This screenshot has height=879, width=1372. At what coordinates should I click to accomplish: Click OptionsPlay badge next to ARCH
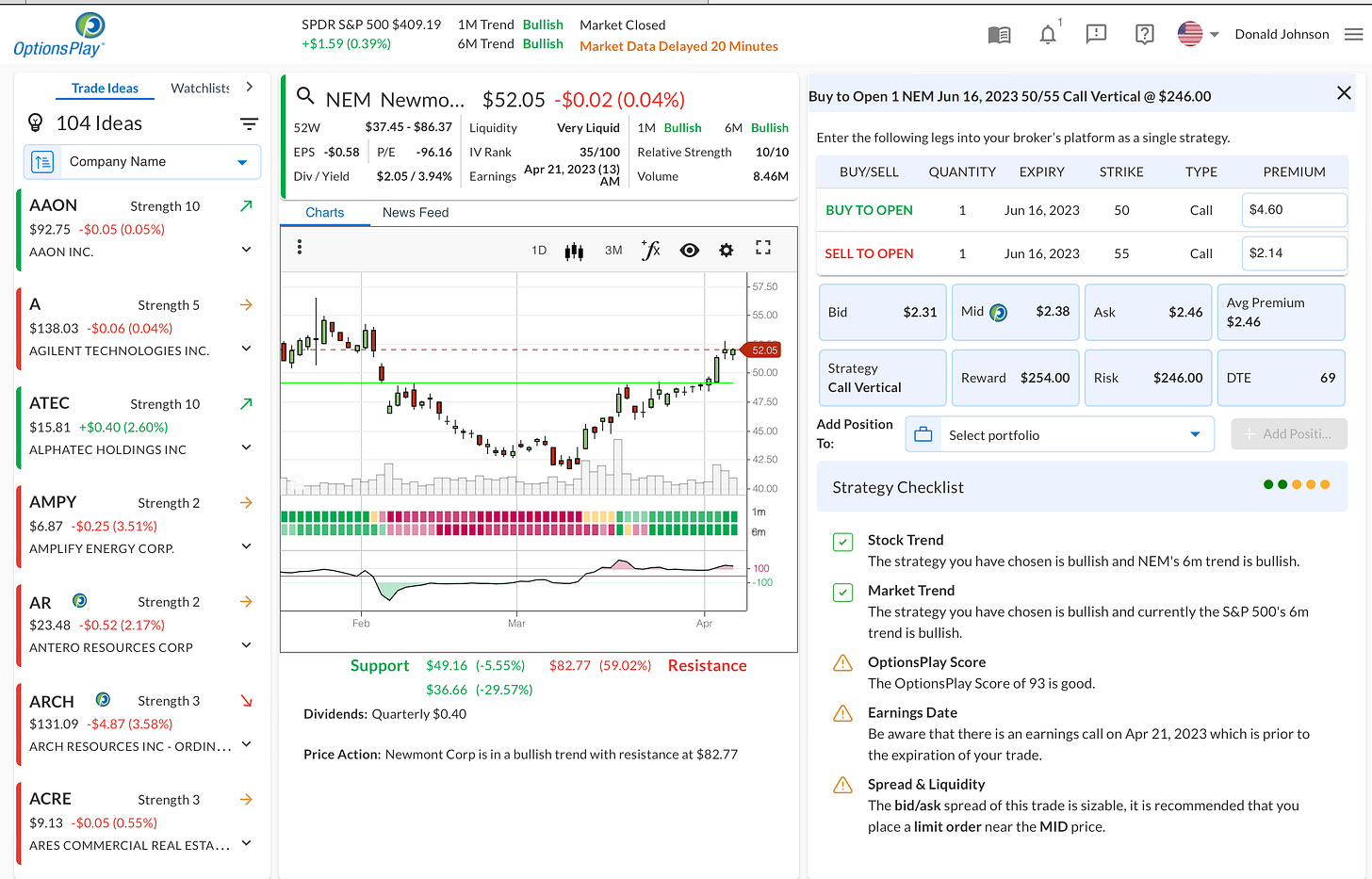point(104,700)
